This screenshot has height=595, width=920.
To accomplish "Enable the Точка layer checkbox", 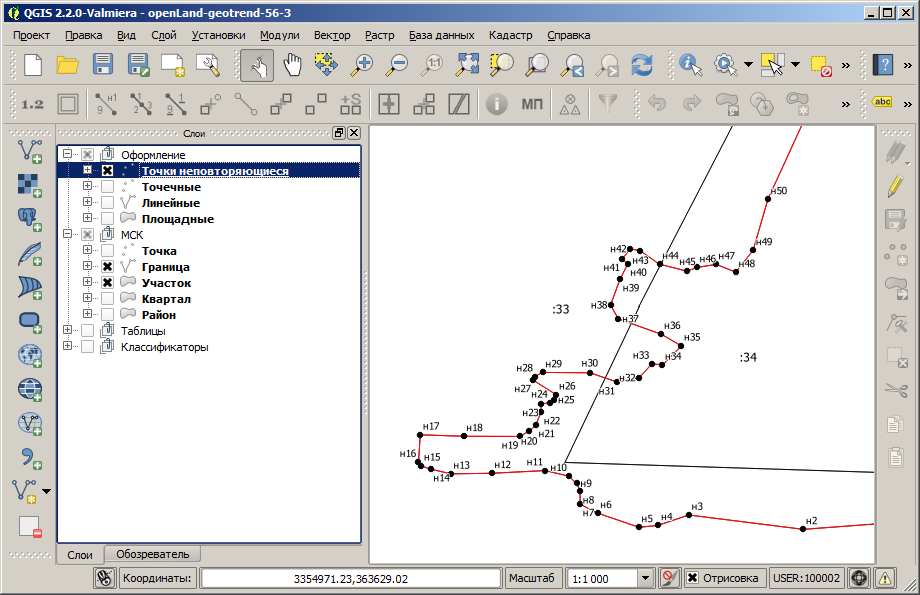I will click(107, 251).
